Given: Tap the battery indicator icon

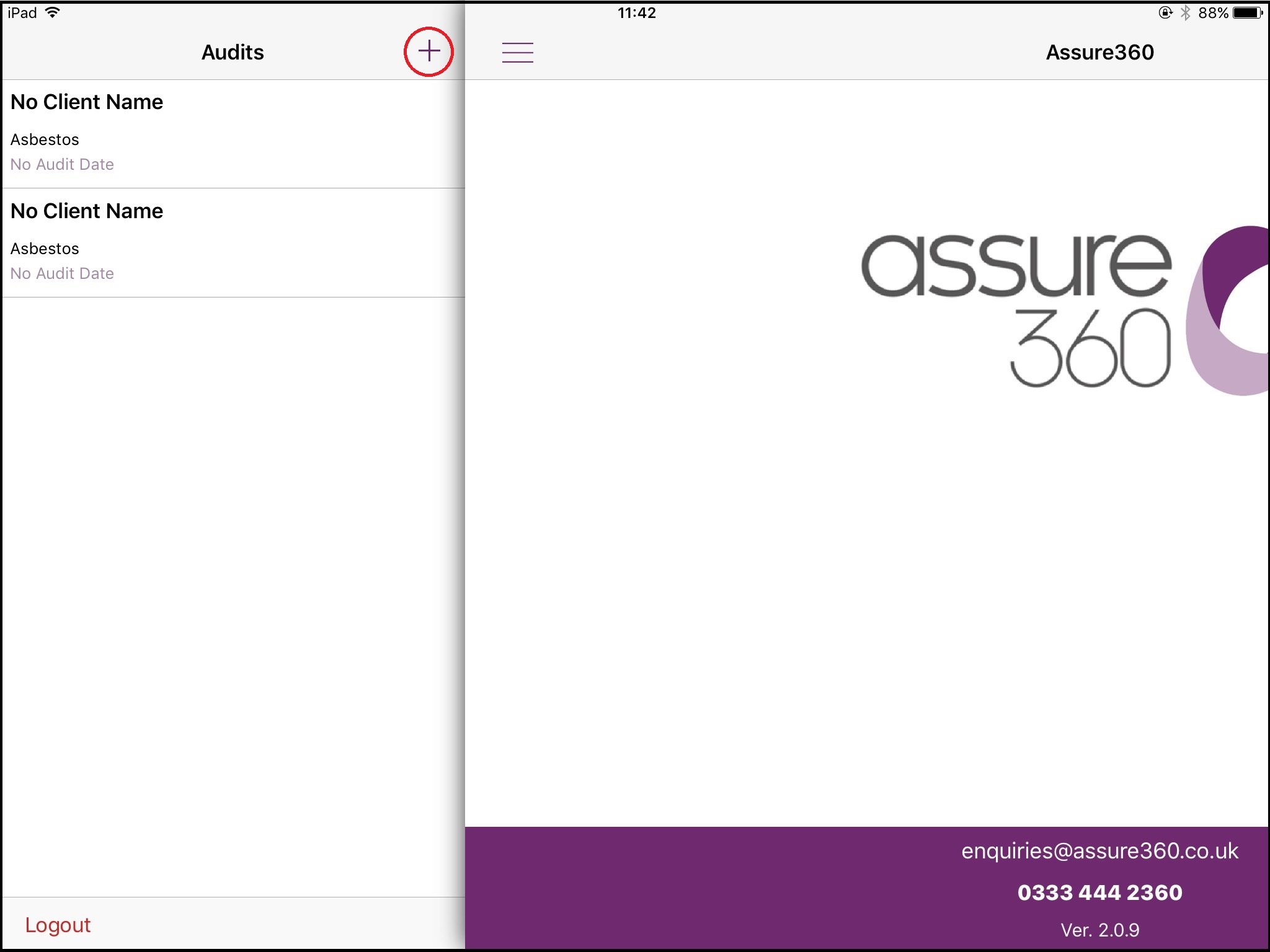Looking at the screenshot, I should tap(1248, 12).
